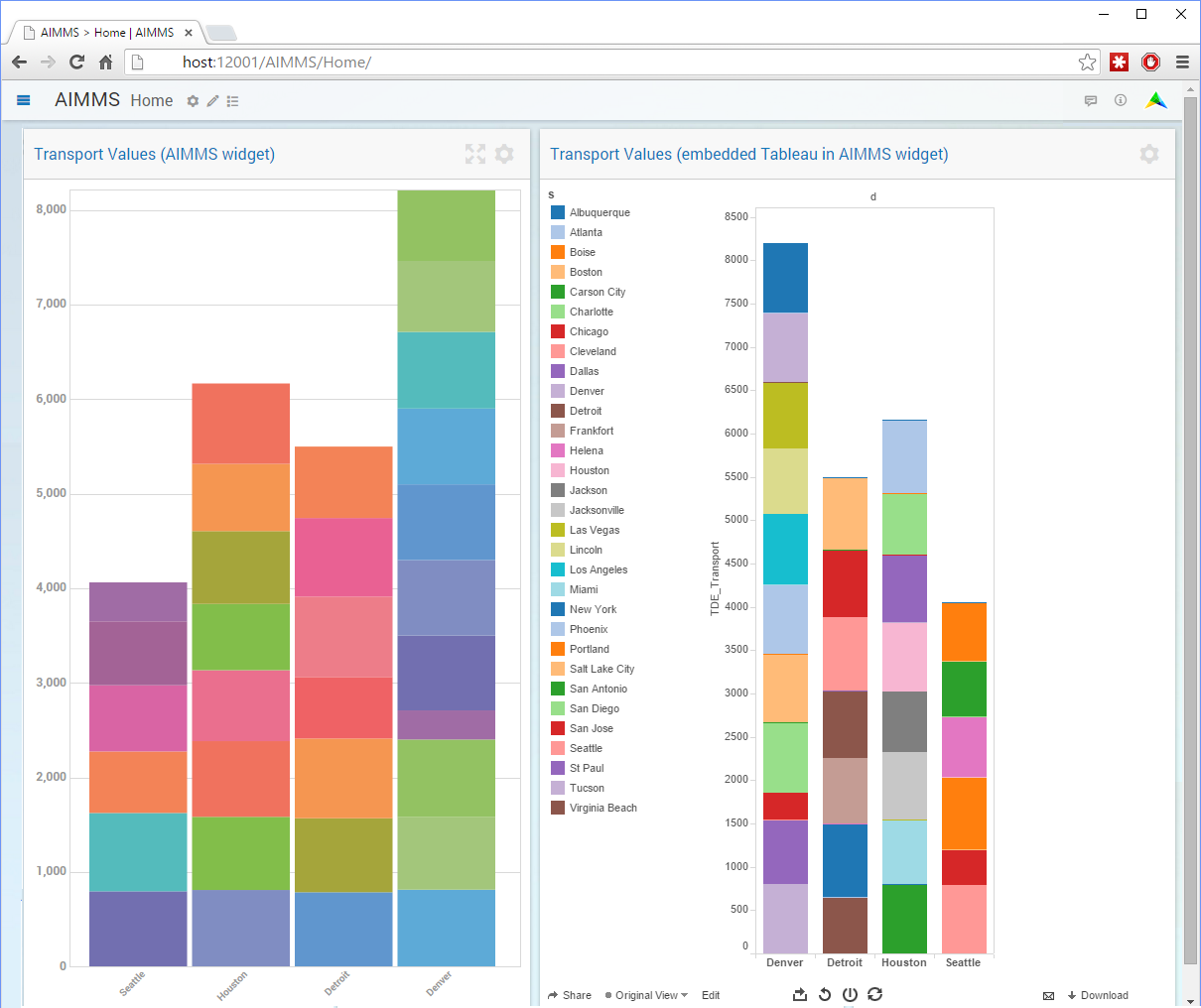Screen dimensions: 1201x1008
Task: Select Carson City in the legend
Action: pyautogui.click(x=598, y=292)
